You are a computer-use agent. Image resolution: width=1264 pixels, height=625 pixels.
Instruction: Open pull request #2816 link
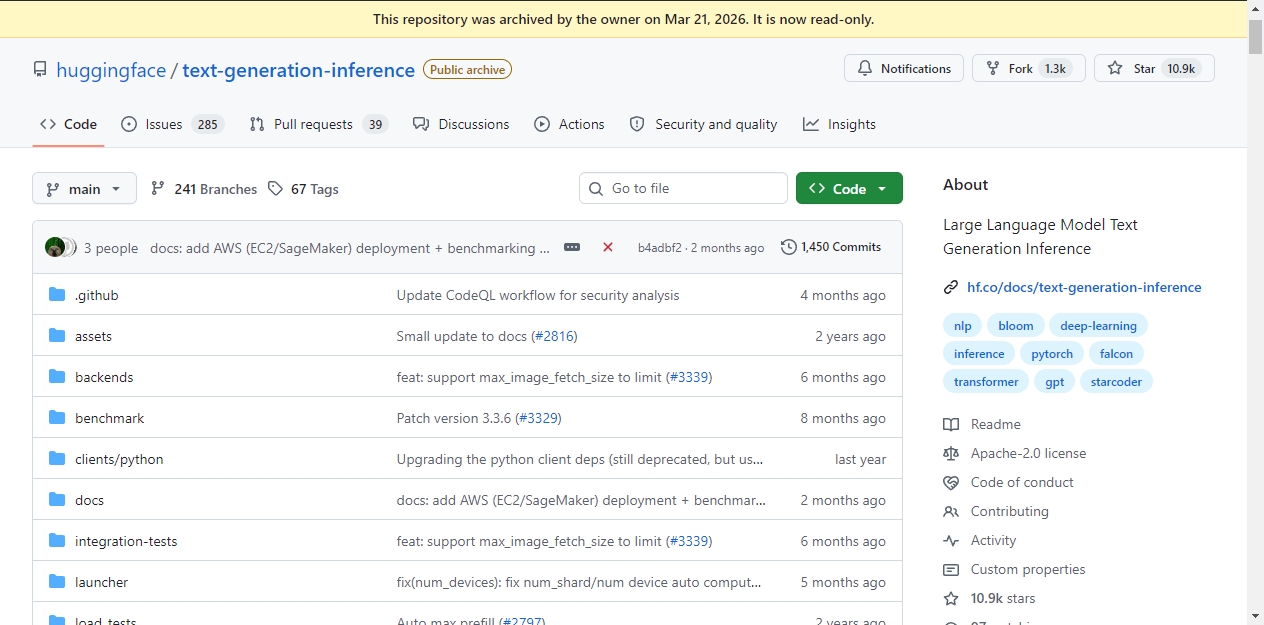pos(554,336)
